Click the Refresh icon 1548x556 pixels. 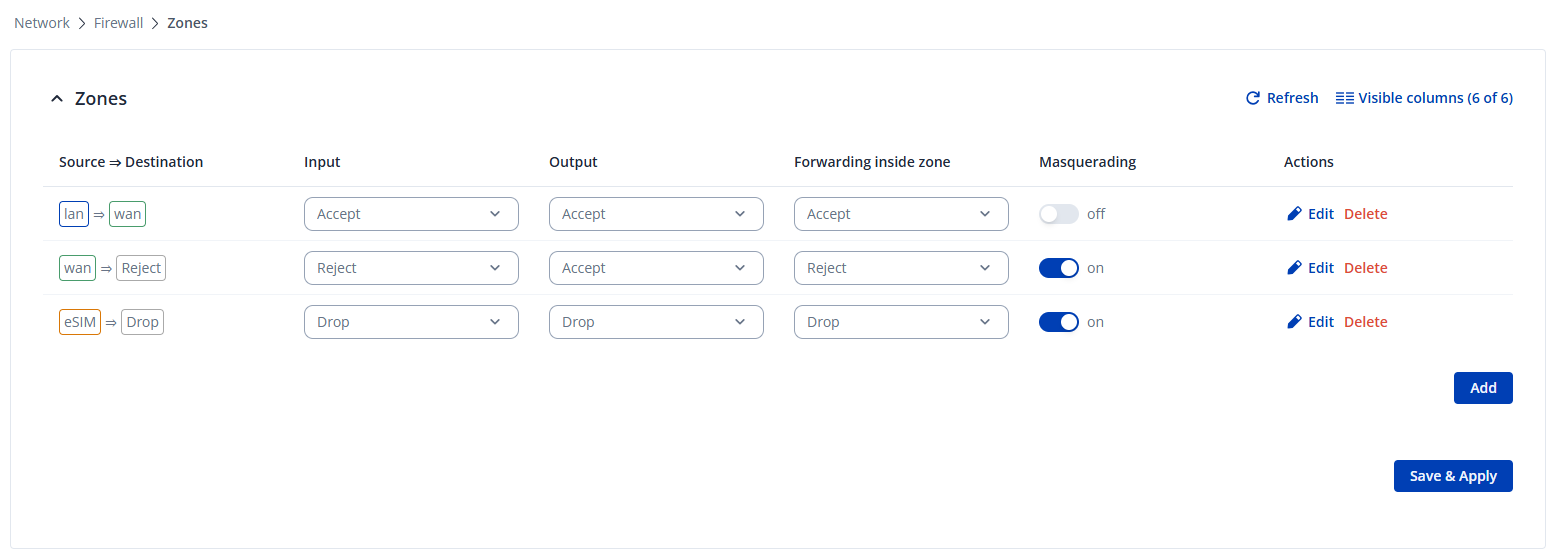click(1252, 98)
